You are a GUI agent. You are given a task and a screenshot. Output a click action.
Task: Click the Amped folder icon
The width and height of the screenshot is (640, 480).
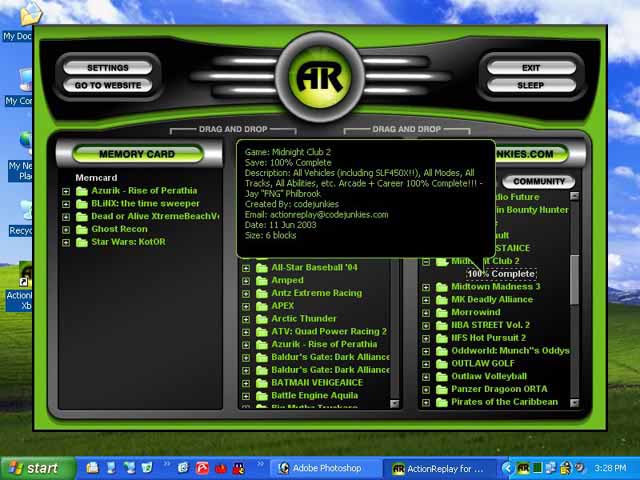click(x=262, y=281)
